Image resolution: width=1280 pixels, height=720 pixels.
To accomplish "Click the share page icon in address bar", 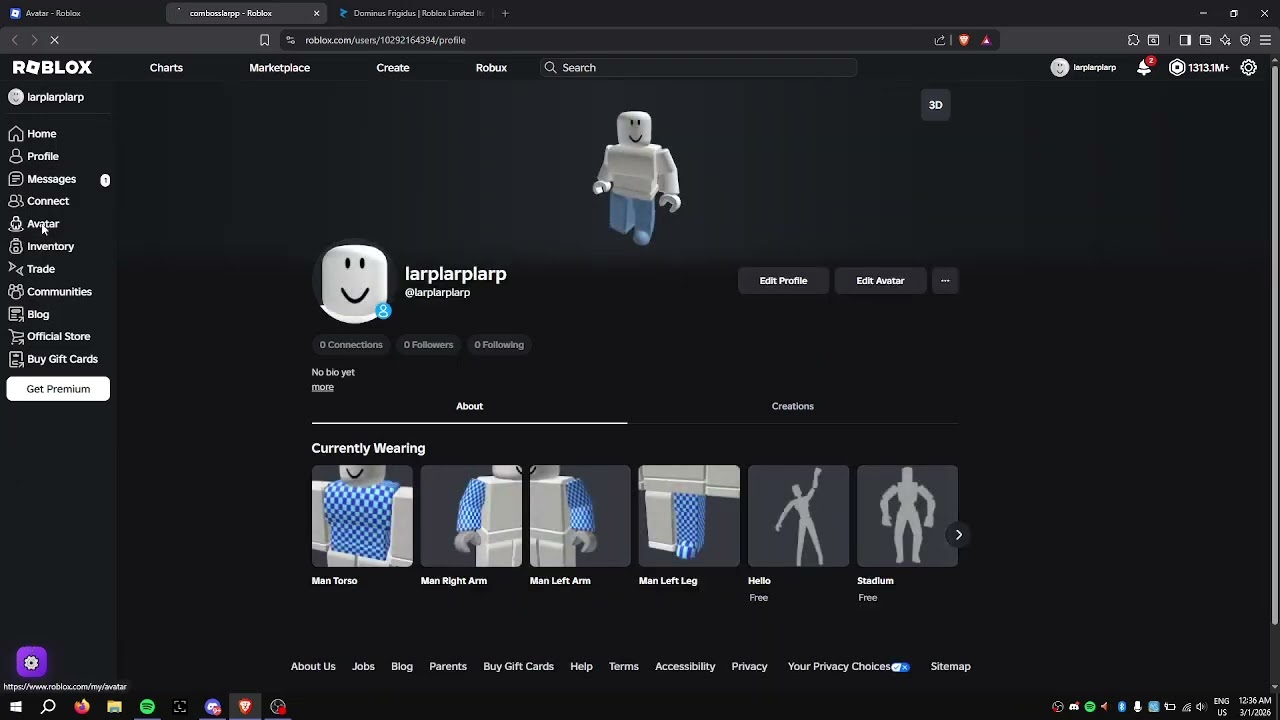I will tap(940, 40).
